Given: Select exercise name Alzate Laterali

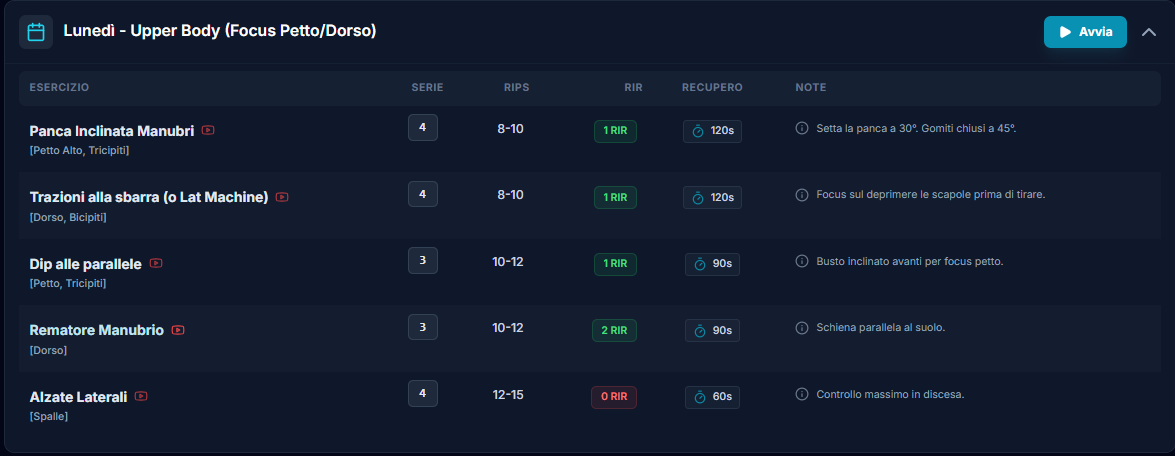Looking at the screenshot, I should click(78, 397).
